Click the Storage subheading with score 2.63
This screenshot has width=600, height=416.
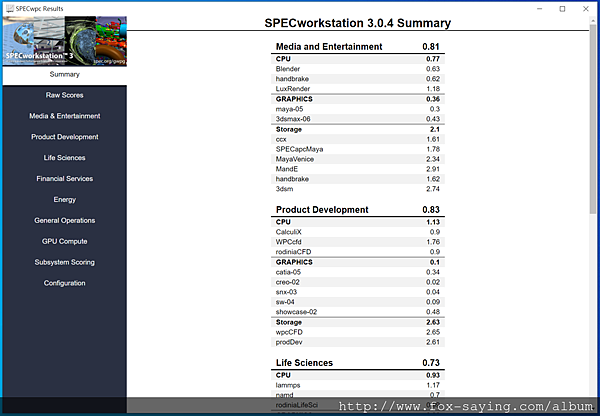coord(358,322)
